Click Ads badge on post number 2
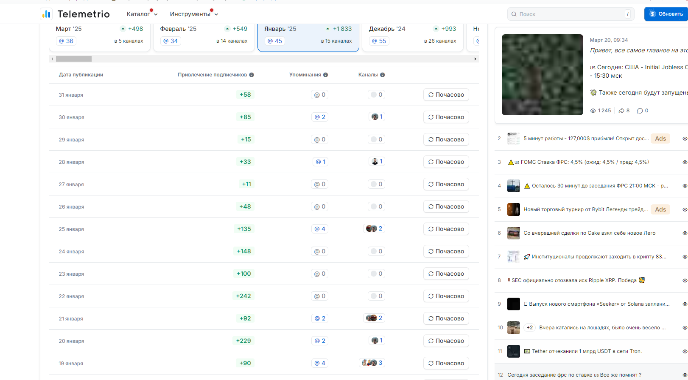Viewport: 688px width, 380px height. (660, 138)
